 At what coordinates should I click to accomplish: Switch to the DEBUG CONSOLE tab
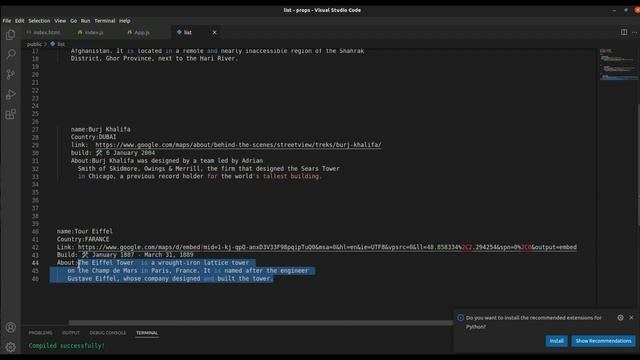coord(108,333)
